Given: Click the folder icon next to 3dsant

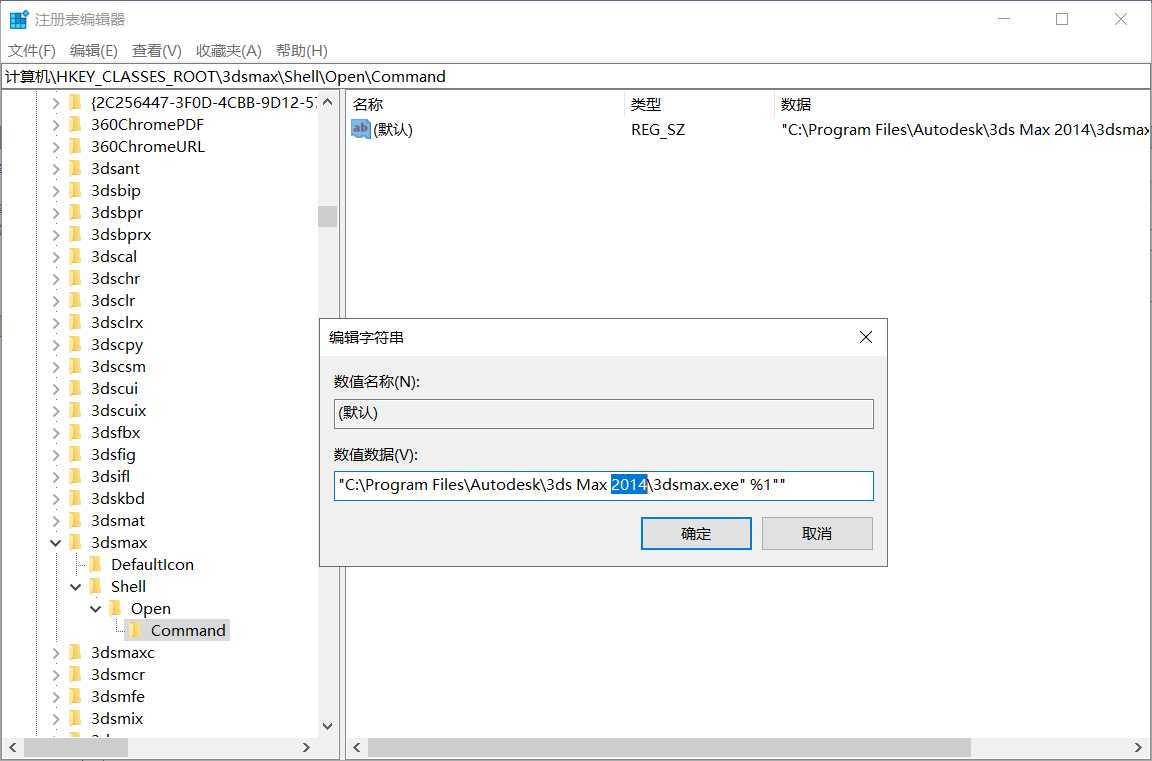Looking at the screenshot, I should [x=75, y=168].
